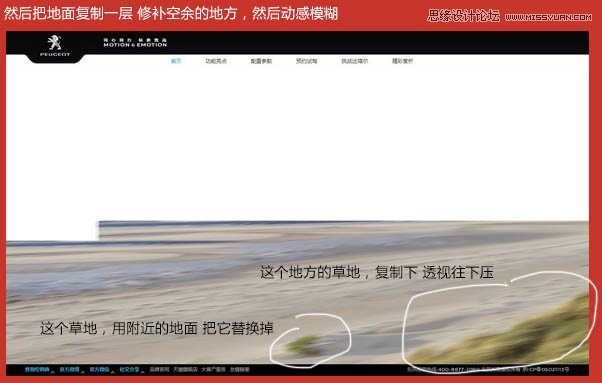Click the Peugeot lion logo

coord(55,43)
